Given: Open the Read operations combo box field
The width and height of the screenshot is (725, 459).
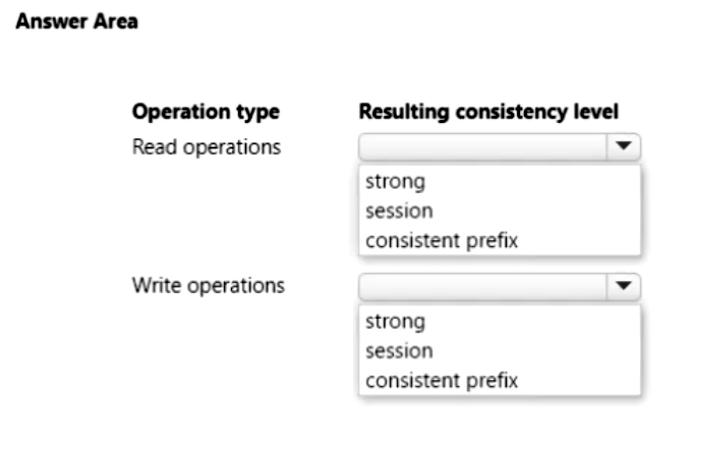Looking at the screenshot, I should pyautogui.click(x=499, y=147).
